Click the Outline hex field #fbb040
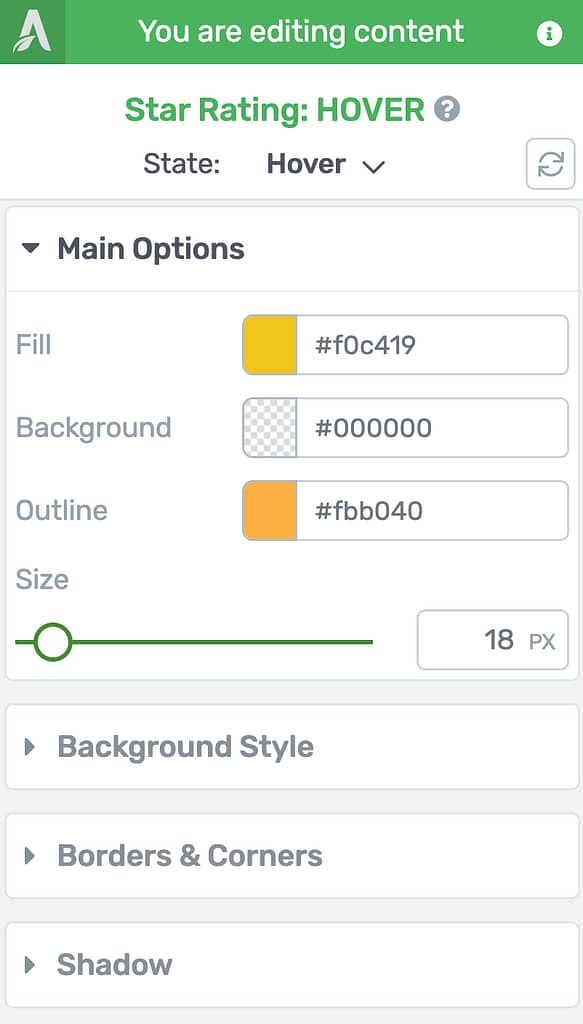583x1024 pixels. 432,511
